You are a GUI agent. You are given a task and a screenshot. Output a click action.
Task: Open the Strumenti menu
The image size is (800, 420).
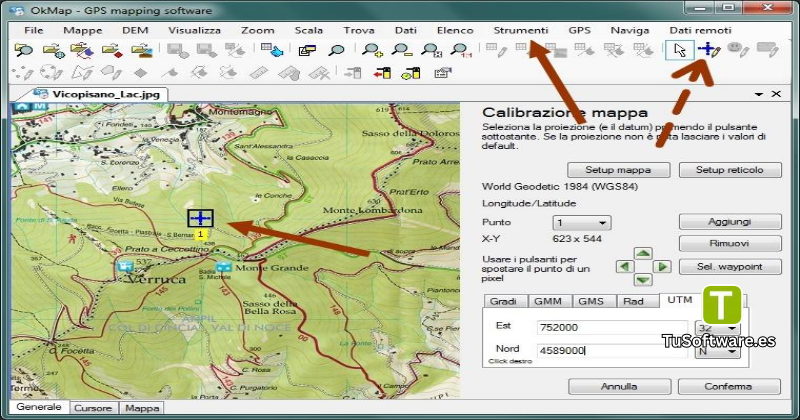click(x=521, y=30)
